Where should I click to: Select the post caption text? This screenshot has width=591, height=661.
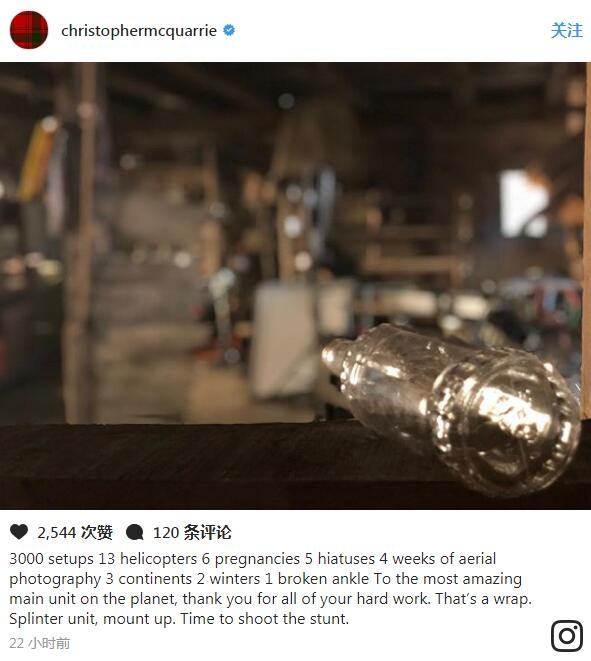(271, 589)
